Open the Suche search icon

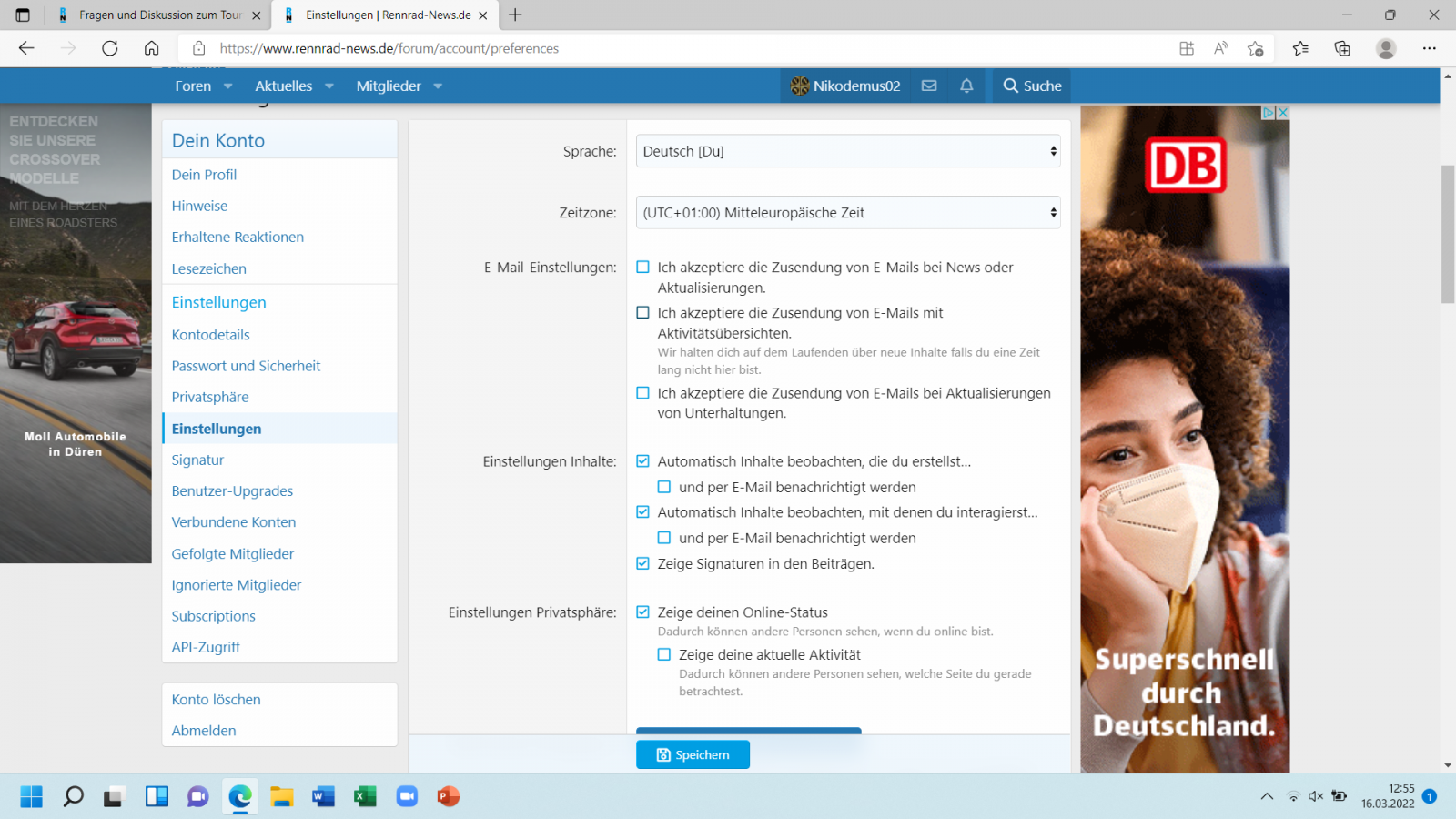[1031, 86]
